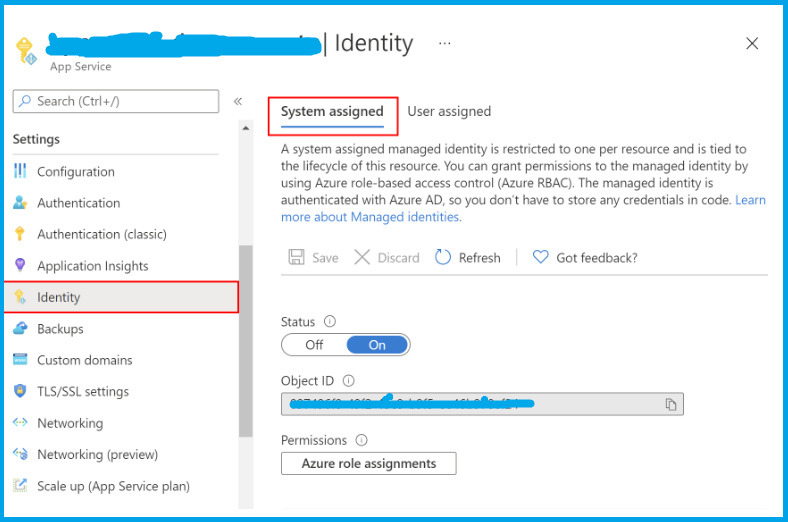Click the Save button label
Viewport: 788px width, 522px height.
[325, 258]
